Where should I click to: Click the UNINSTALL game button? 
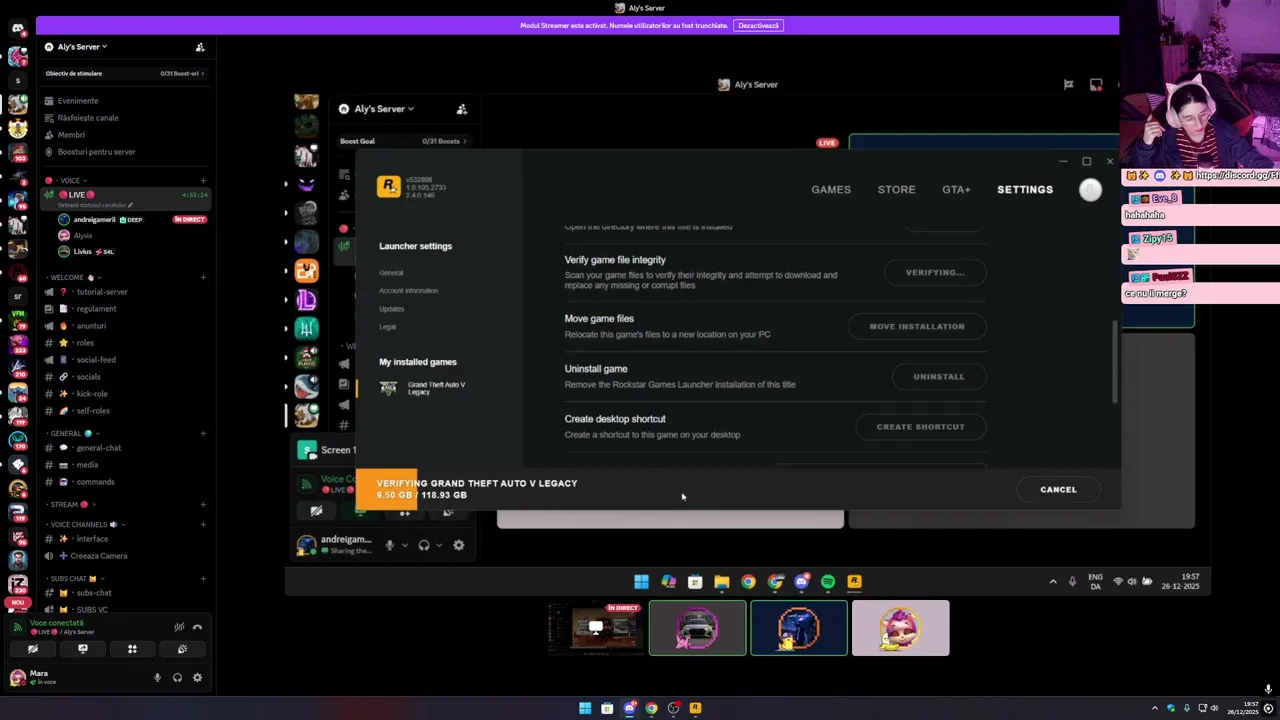tap(939, 376)
